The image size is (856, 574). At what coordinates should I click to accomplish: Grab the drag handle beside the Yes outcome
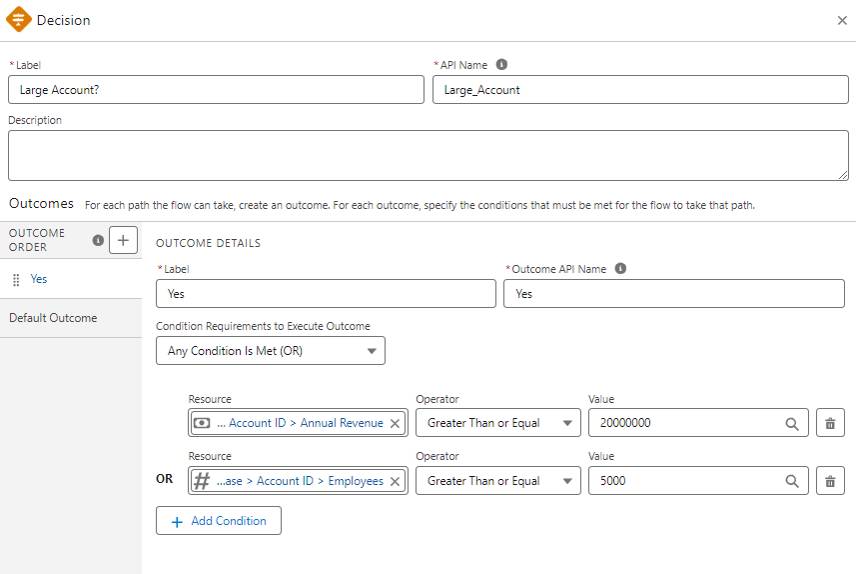[16, 280]
